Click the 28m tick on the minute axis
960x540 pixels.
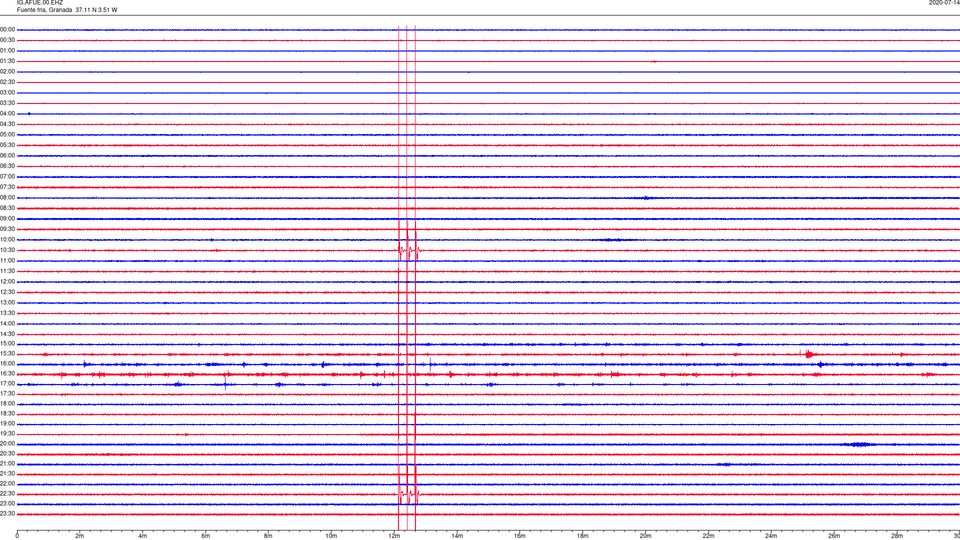pos(897,536)
